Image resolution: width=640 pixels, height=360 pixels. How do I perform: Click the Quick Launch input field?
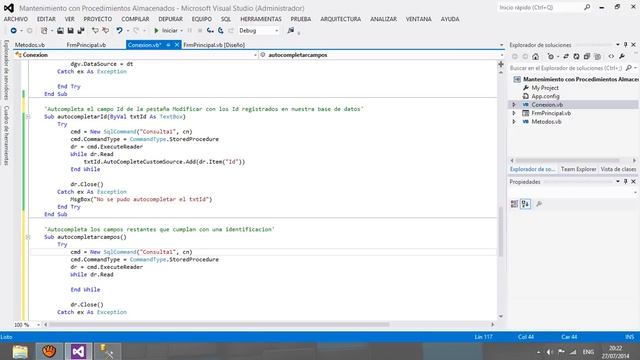(x=540, y=7)
